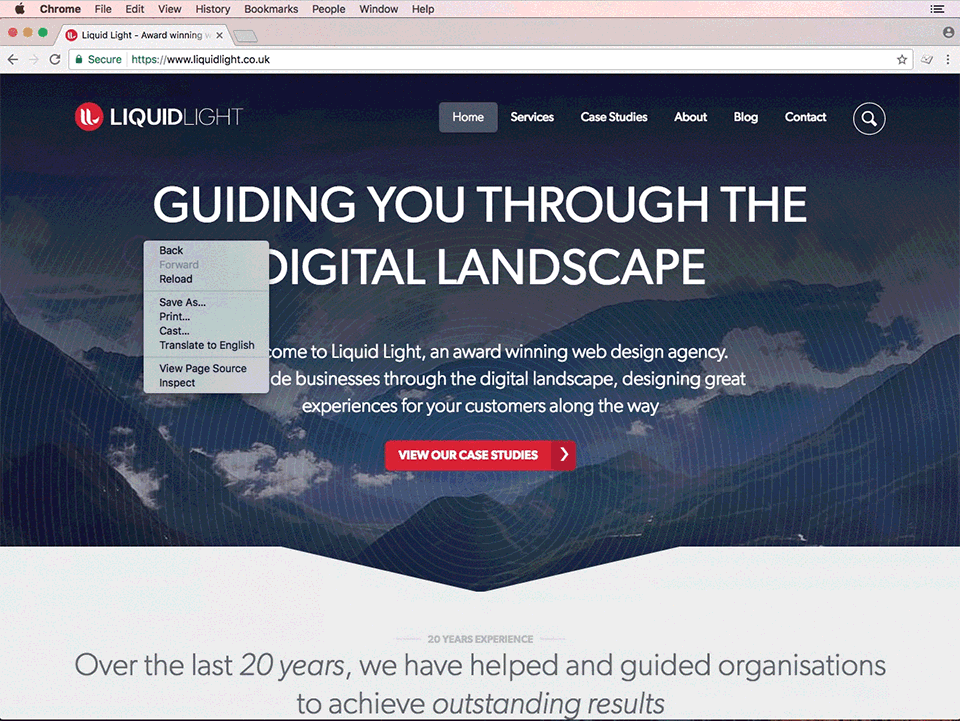Viewport: 960px width, 721px height.
Task: Open the View menu
Action: (170, 9)
